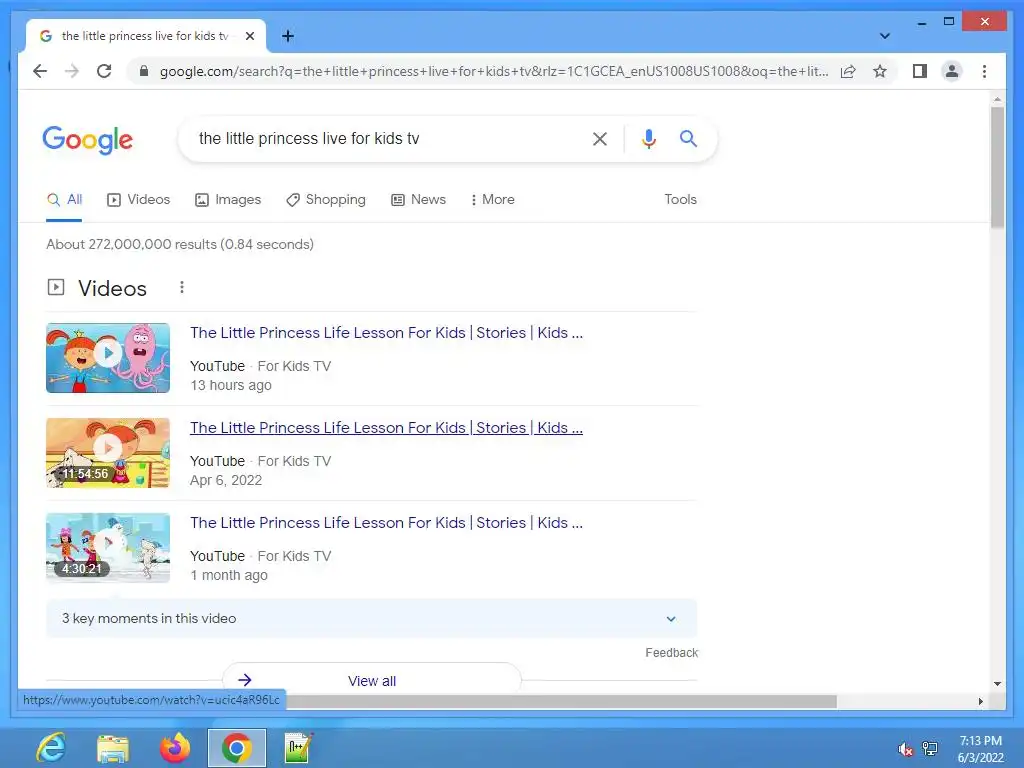This screenshot has height=768, width=1024.
Task: Submit search with magnifying glass icon
Action: (x=688, y=138)
